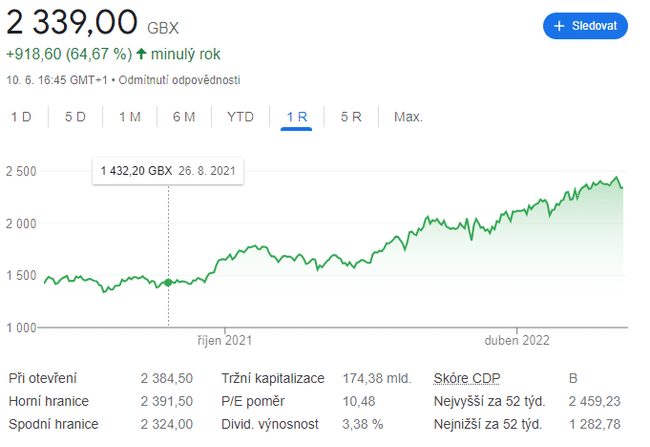Open the YTD range tab

point(240,117)
